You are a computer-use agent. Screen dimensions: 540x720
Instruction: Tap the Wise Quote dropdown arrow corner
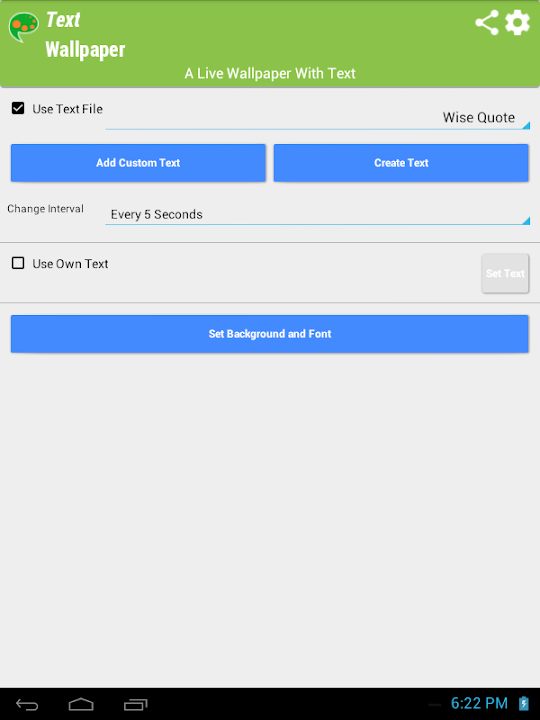pos(526,125)
